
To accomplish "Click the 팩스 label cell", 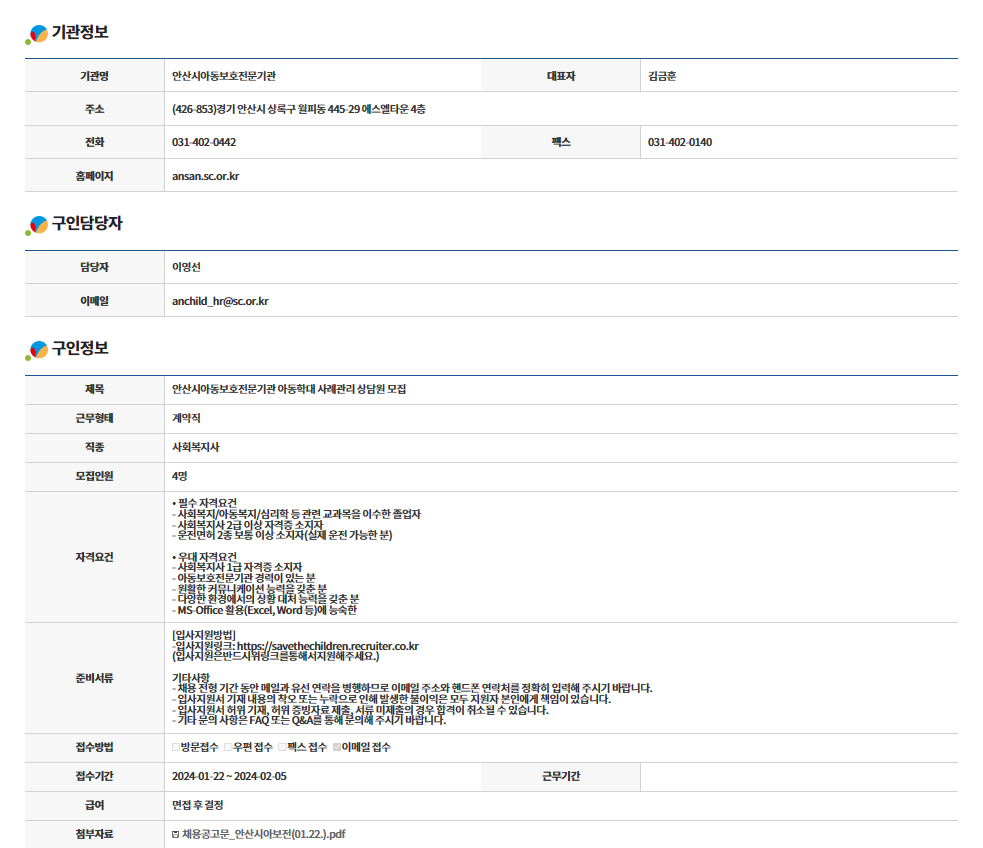I will tap(560, 142).
